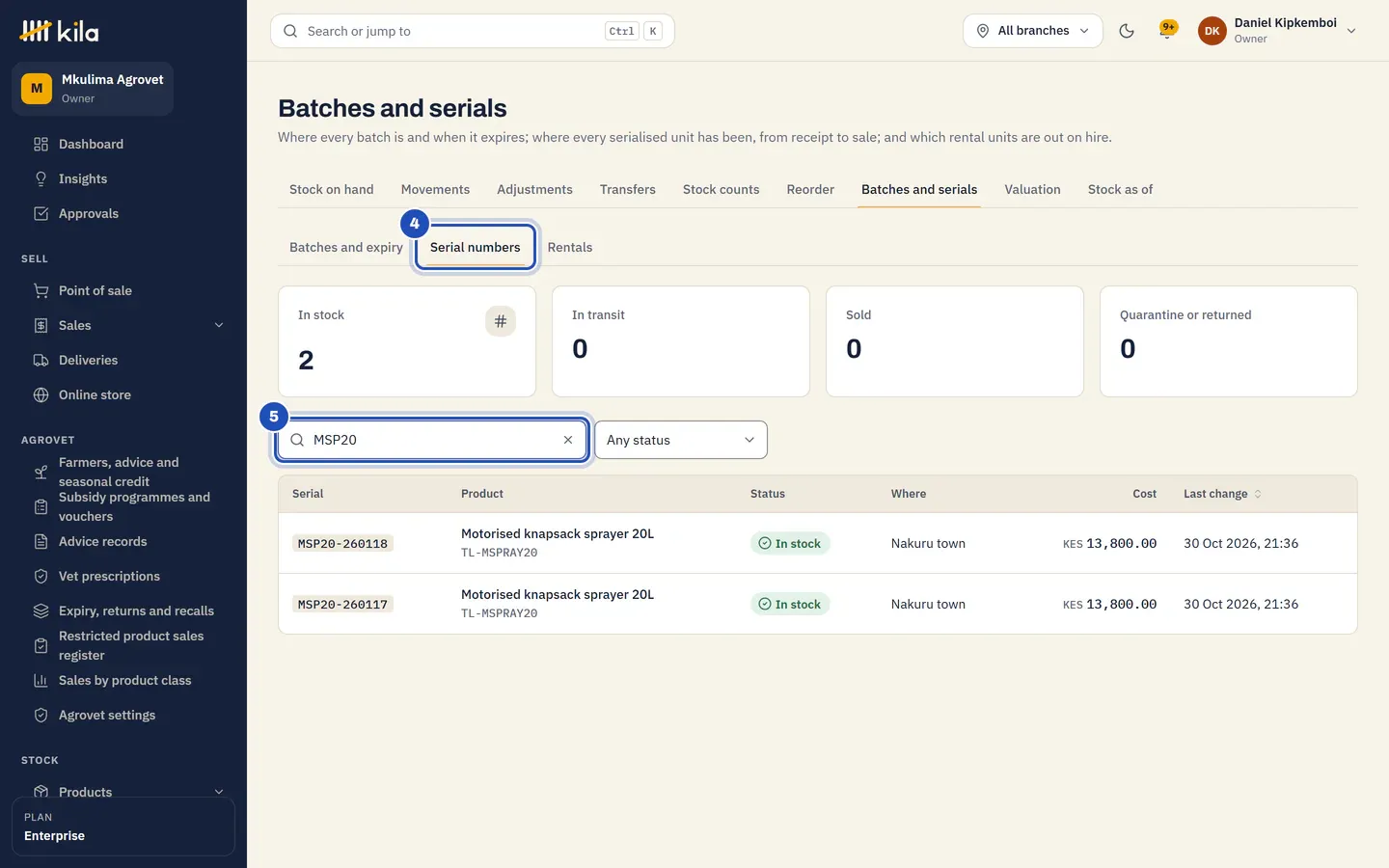Click the Kila logo
This screenshot has width=1389, height=868.
click(x=59, y=31)
